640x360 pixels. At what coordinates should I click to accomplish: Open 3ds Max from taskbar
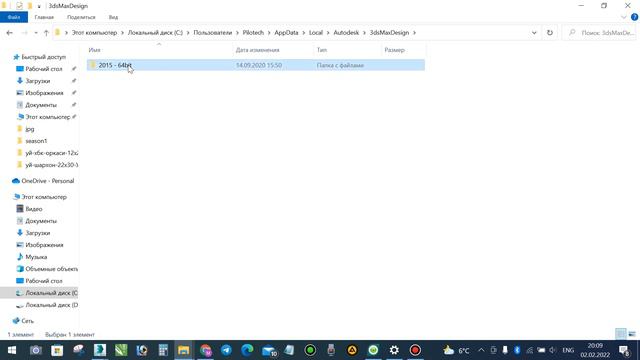[100, 350]
